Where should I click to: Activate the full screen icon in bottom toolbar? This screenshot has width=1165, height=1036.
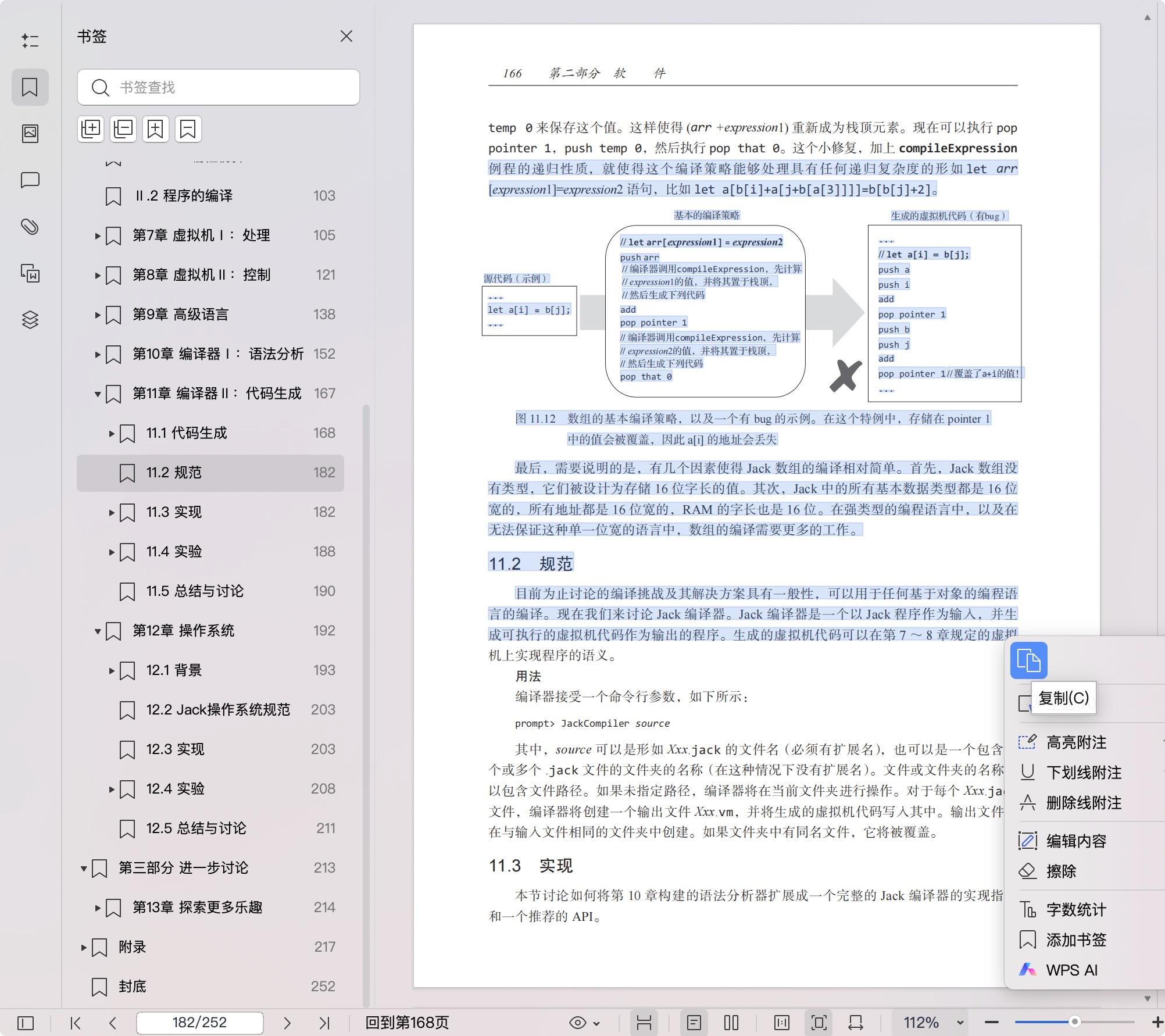820,1021
